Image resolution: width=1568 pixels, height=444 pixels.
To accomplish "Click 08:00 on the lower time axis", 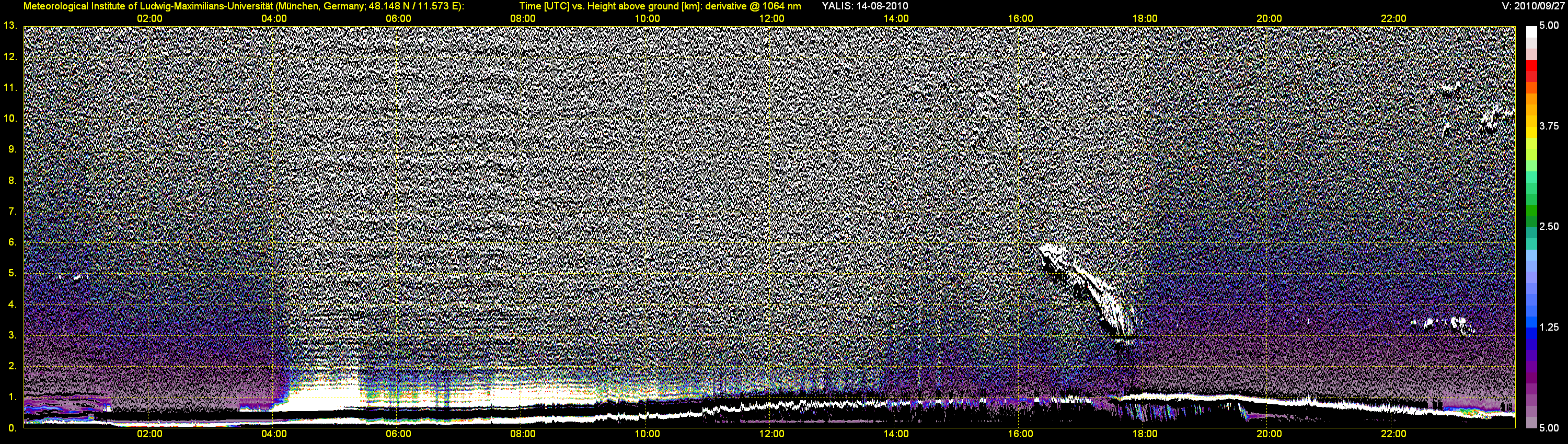I will (523, 434).
